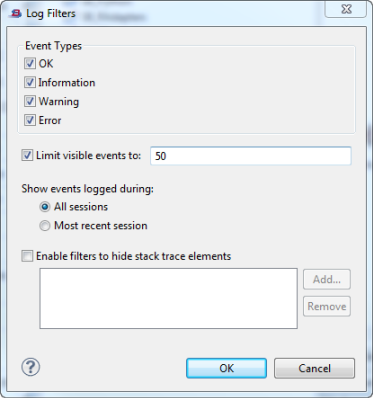Select the All sessions radio button
Image resolution: width=373 pixels, height=398 pixels.
[45, 207]
